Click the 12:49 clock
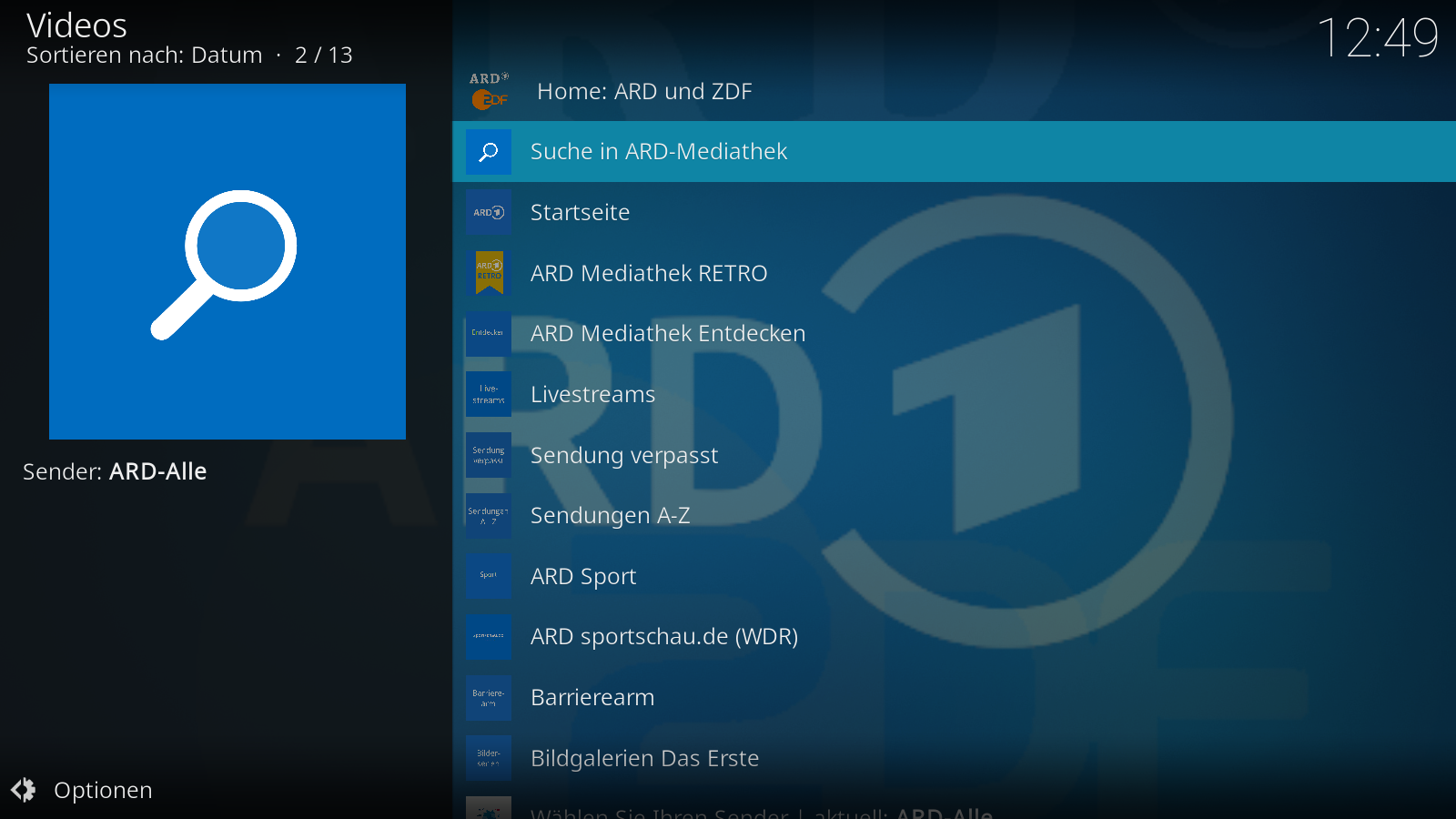This screenshot has width=1456, height=819. tap(1378, 38)
